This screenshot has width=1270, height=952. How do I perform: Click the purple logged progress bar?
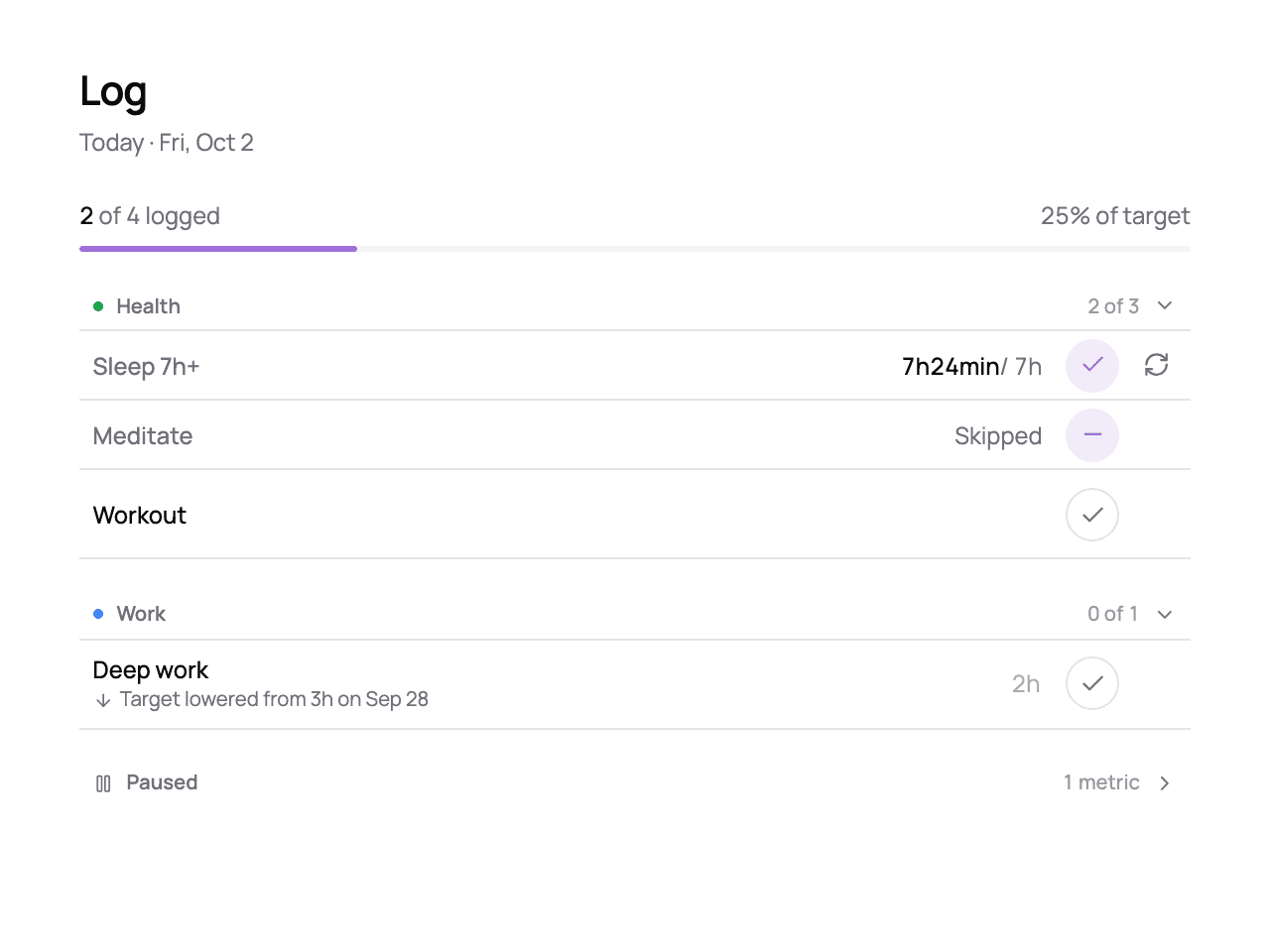[218, 249]
